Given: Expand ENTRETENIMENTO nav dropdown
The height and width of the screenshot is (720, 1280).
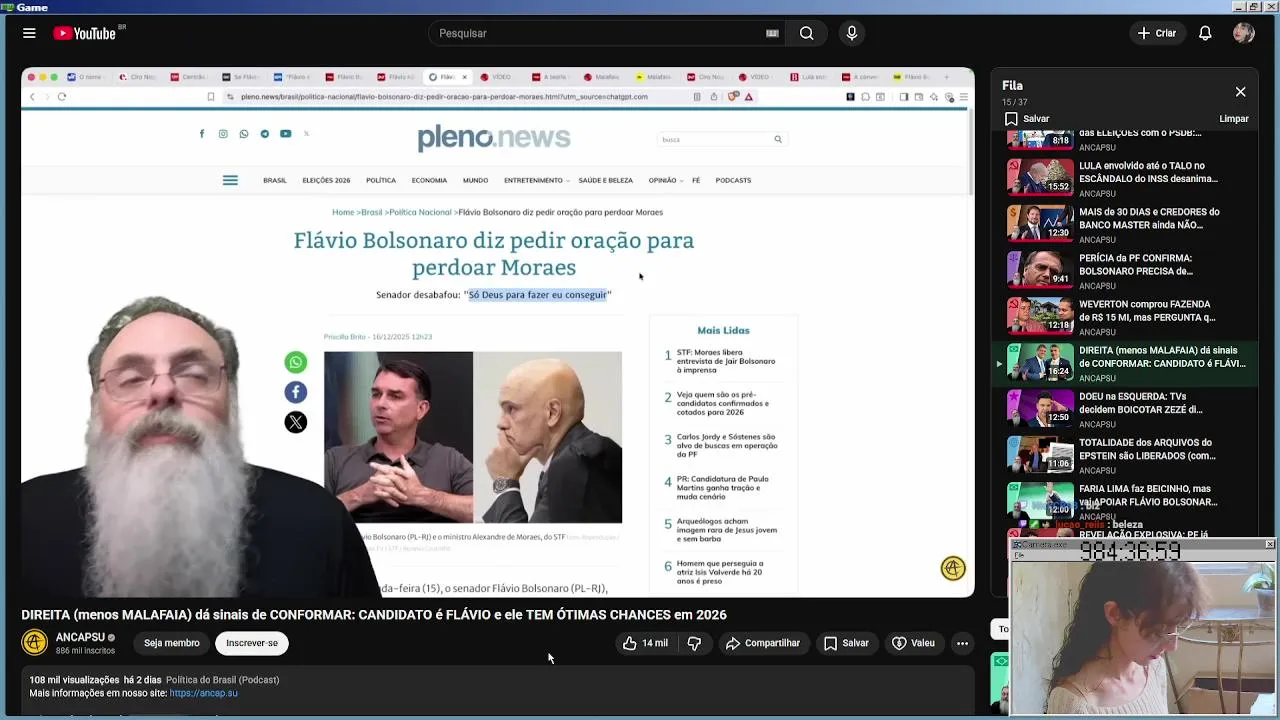Looking at the screenshot, I should (x=536, y=180).
